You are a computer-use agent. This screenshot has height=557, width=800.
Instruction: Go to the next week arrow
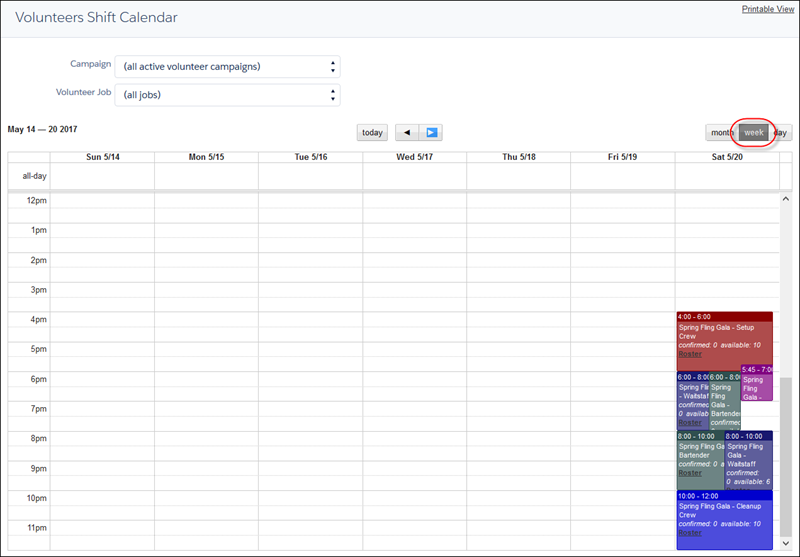coord(431,133)
